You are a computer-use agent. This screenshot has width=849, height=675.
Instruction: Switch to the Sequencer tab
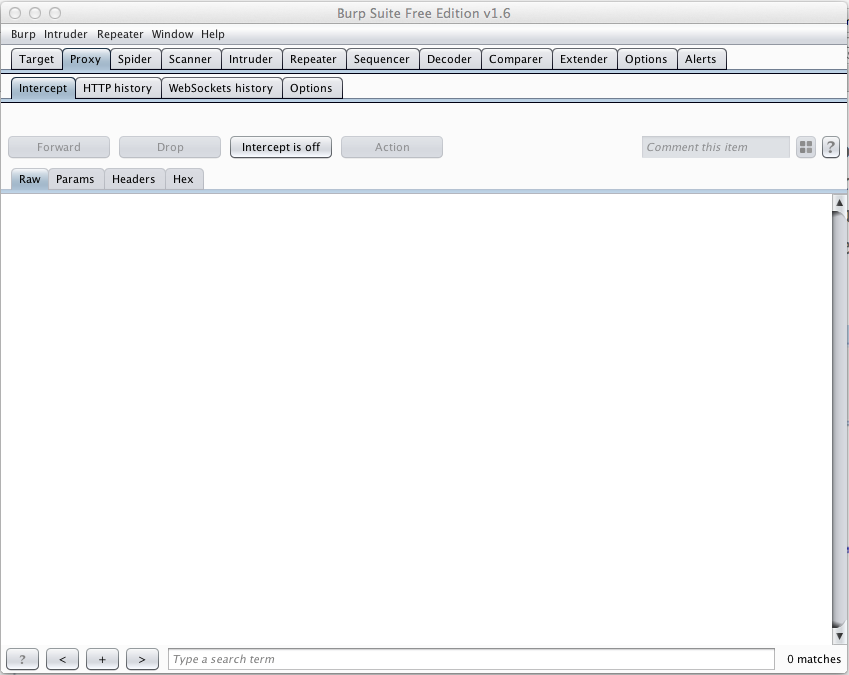tap(382, 59)
